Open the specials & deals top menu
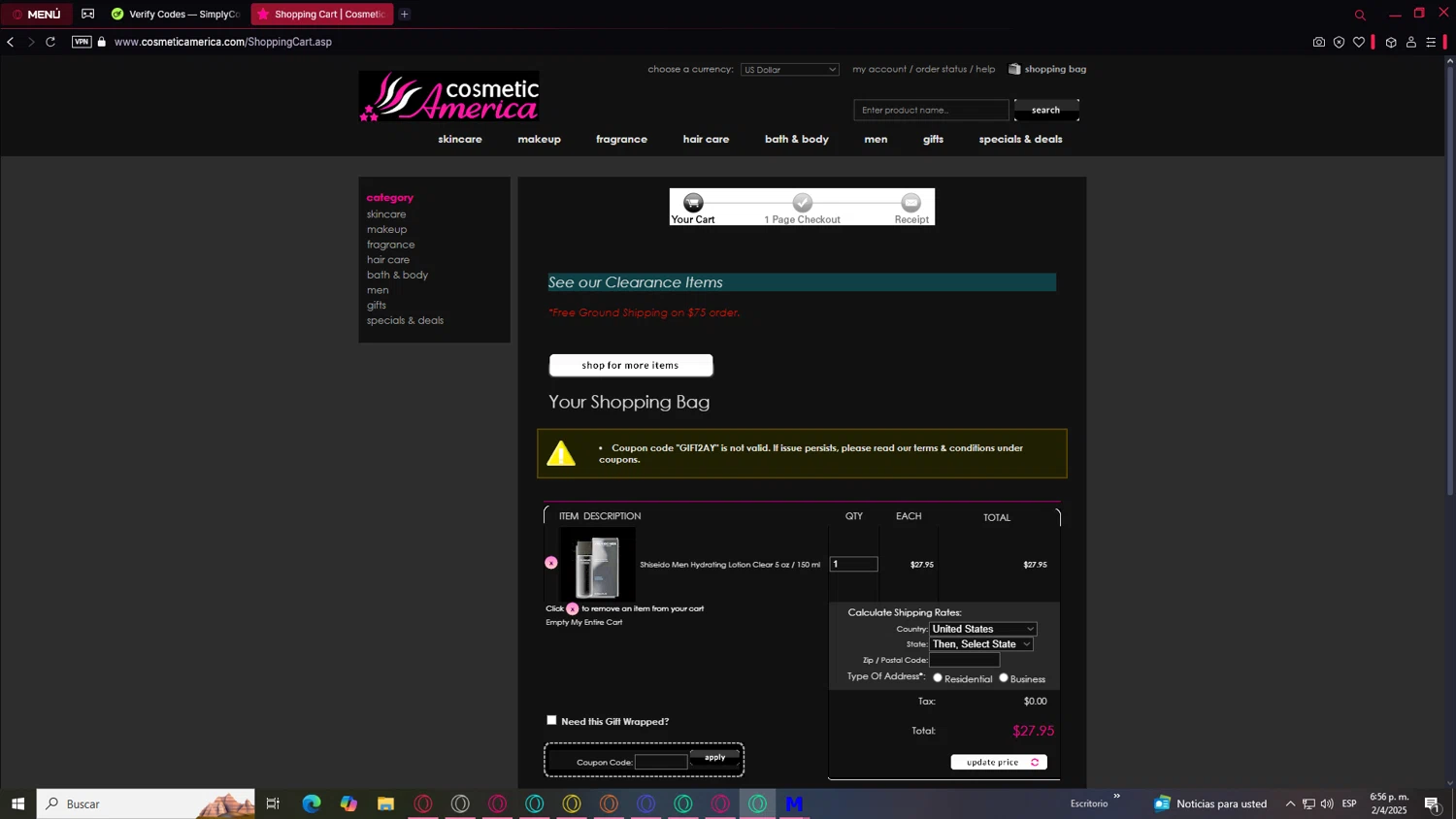 (1020, 139)
